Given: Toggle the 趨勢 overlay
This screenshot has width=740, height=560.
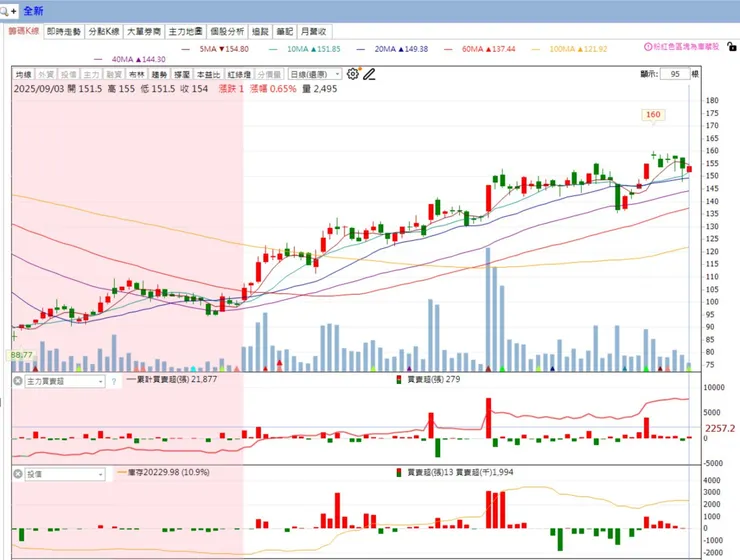Looking at the screenshot, I should coord(159,75).
